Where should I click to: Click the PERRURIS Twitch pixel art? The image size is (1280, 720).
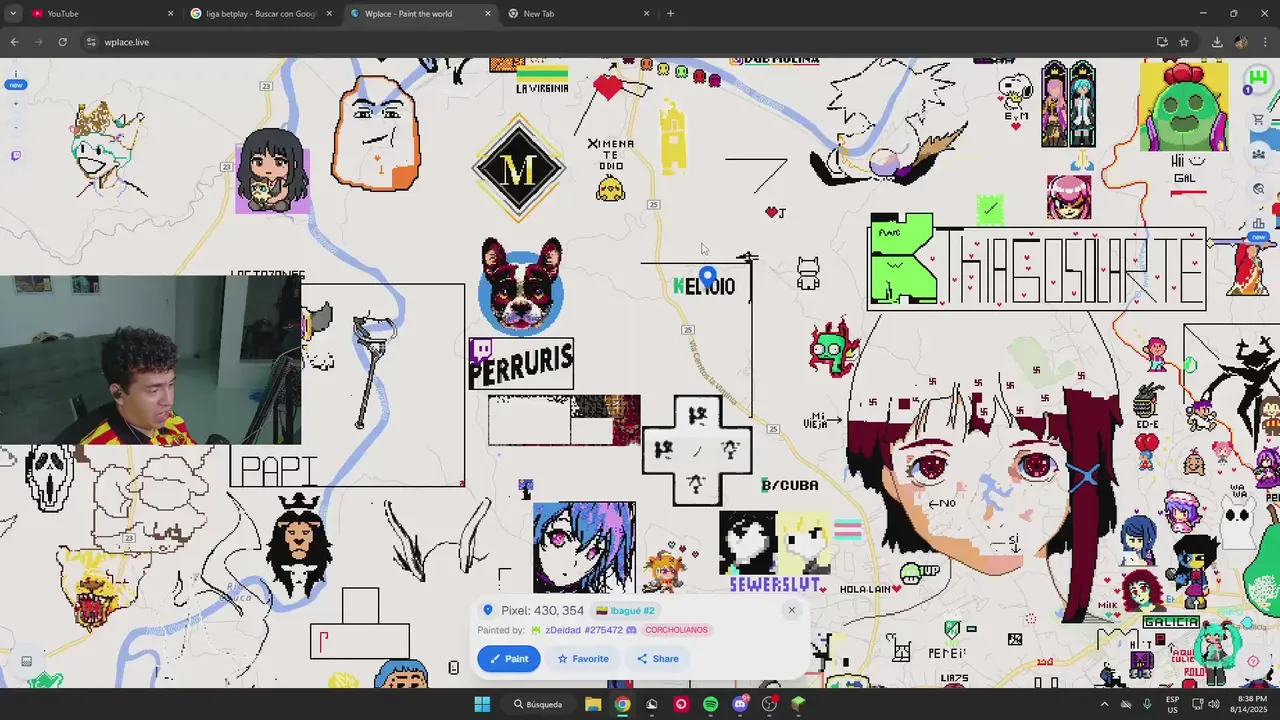[x=521, y=363]
